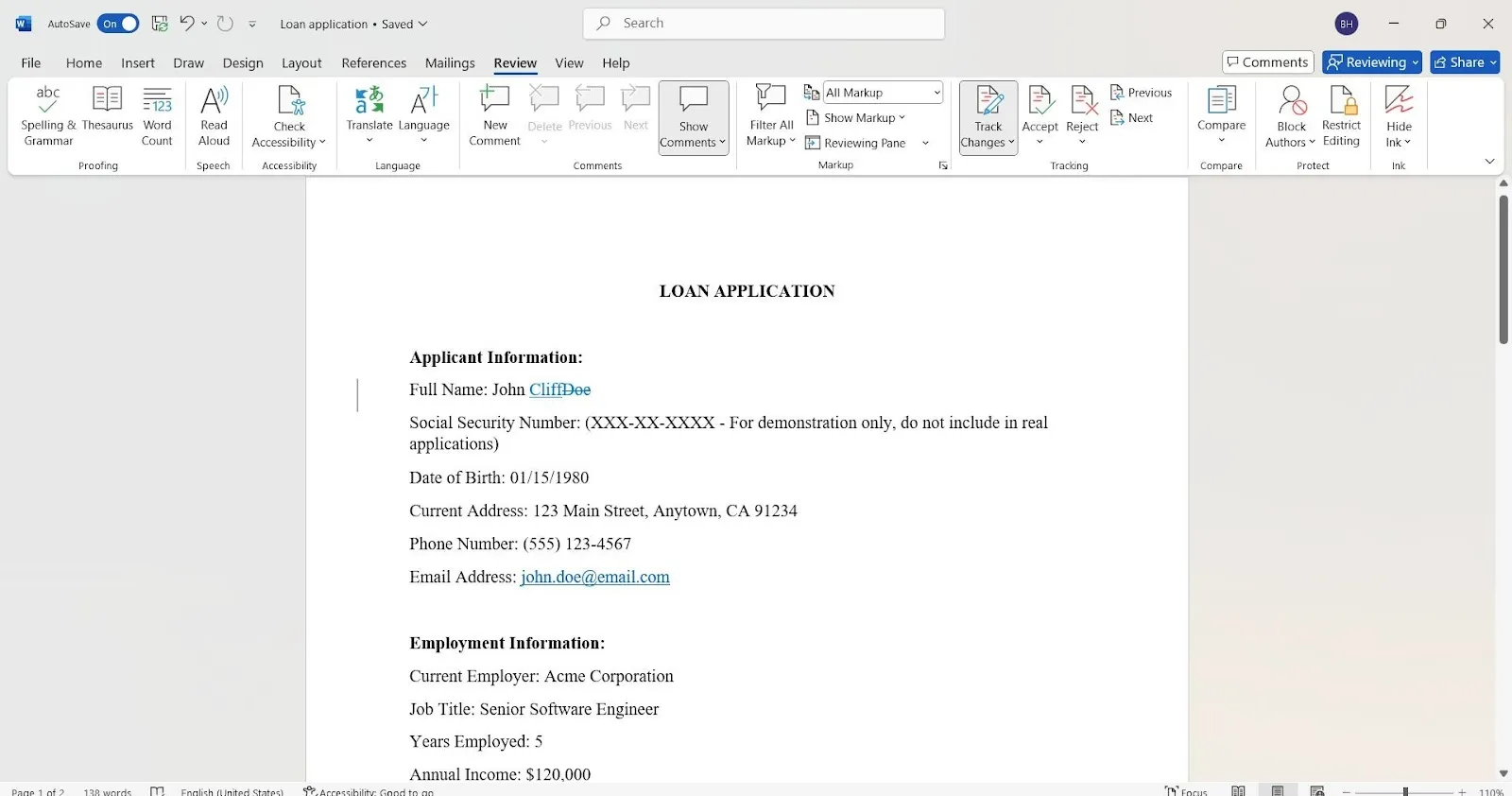Image resolution: width=1512 pixels, height=796 pixels.
Task: Show the Word Count dialog
Action: (x=157, y=116)
